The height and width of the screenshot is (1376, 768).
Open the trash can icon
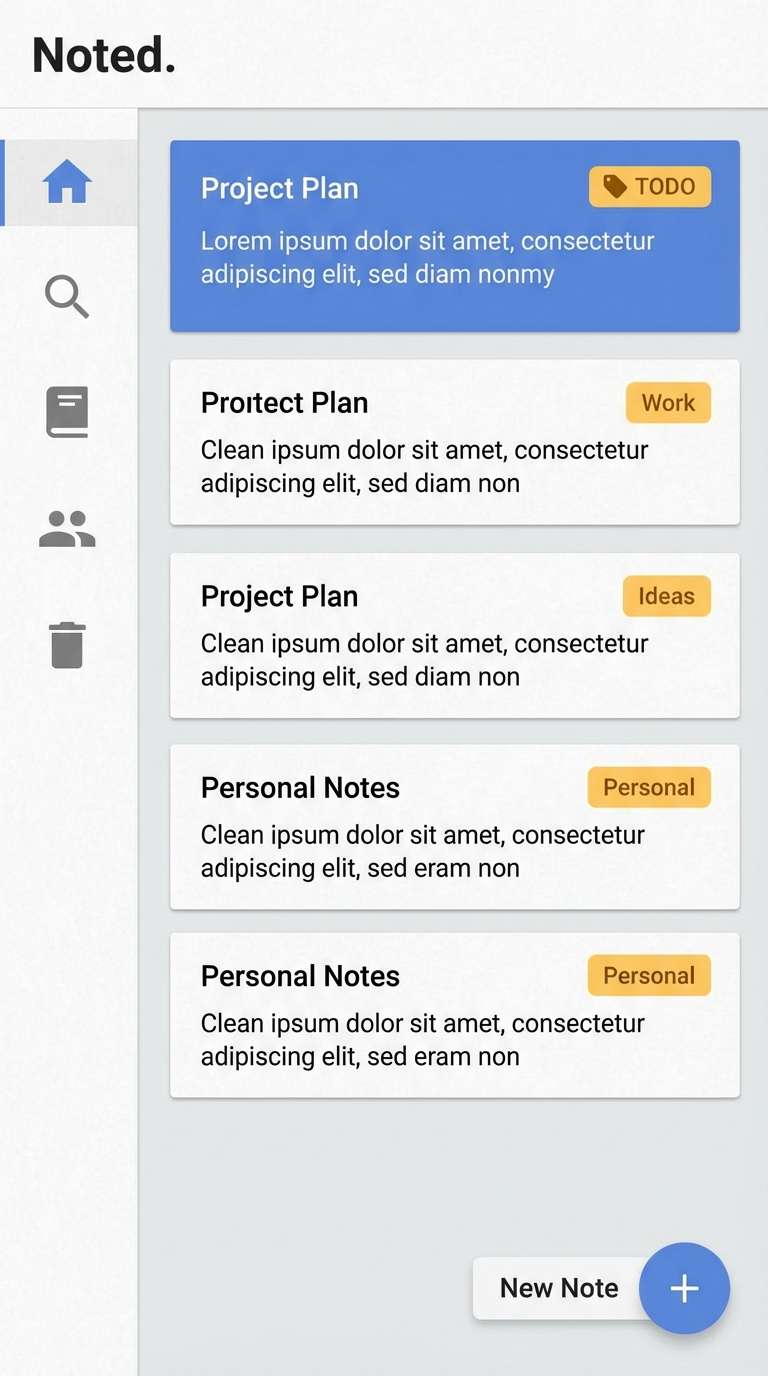[66, 646]
